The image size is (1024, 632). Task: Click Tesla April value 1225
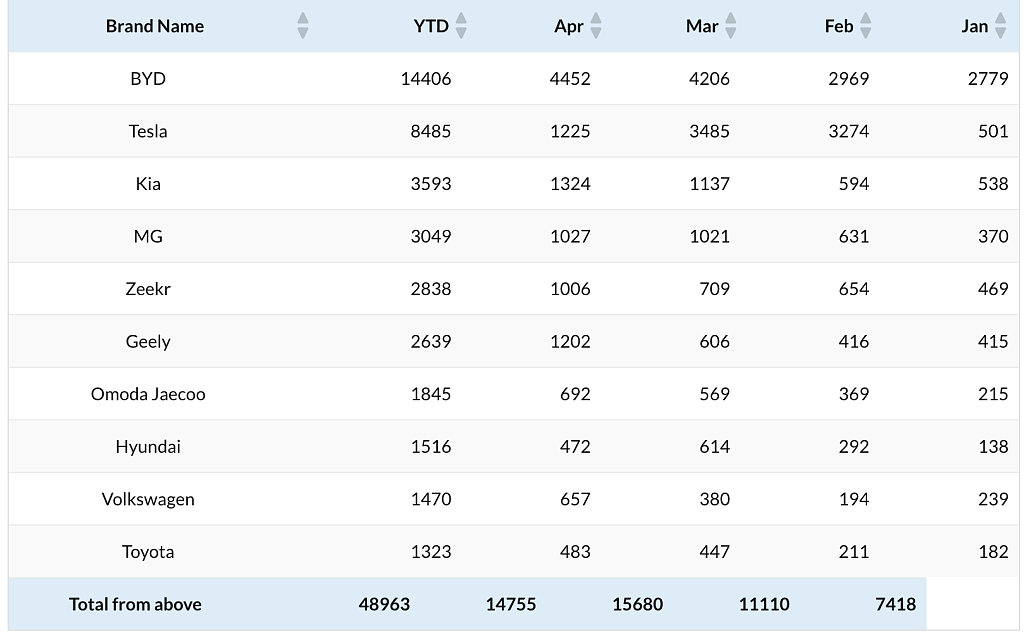coord(570,131)
